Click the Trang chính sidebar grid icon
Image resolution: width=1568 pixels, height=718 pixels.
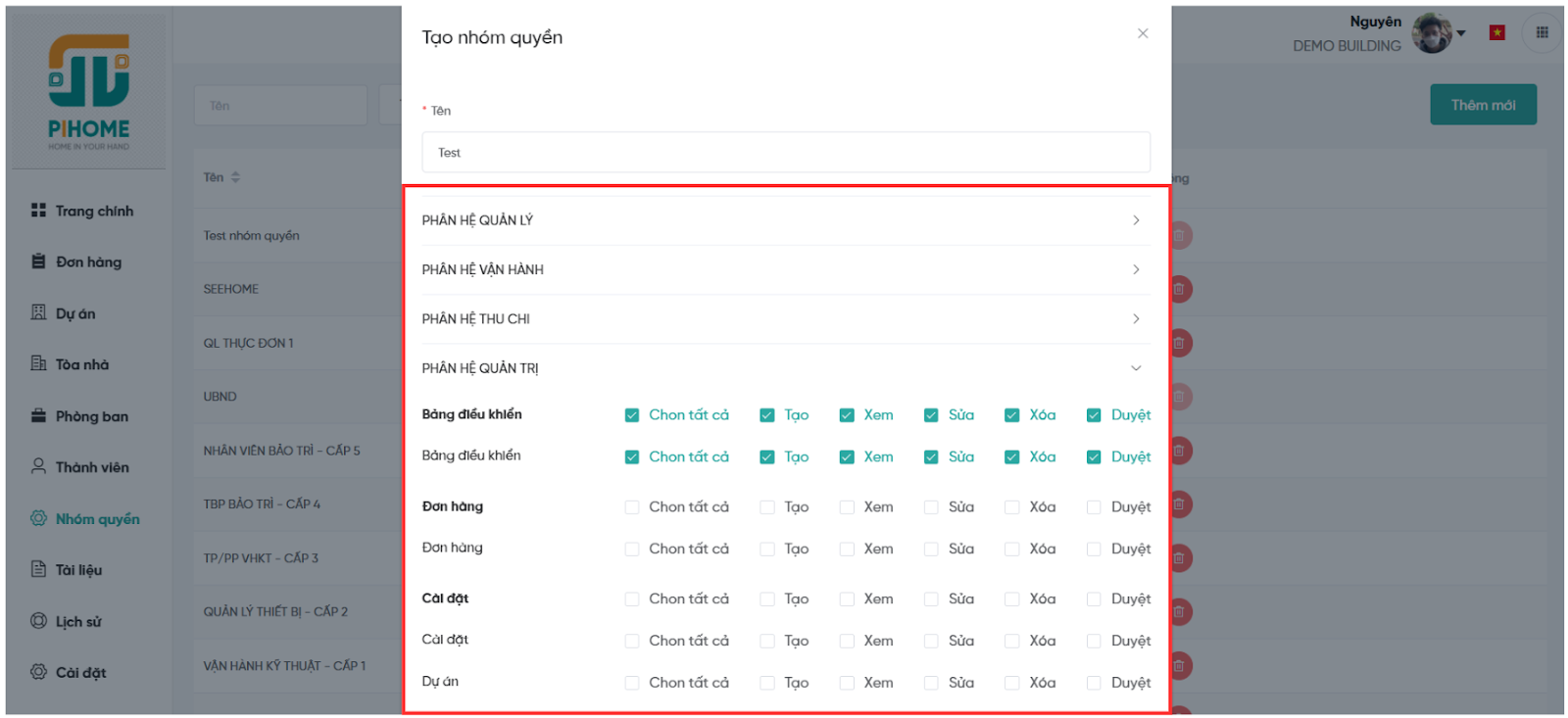[x=38, y=211]
